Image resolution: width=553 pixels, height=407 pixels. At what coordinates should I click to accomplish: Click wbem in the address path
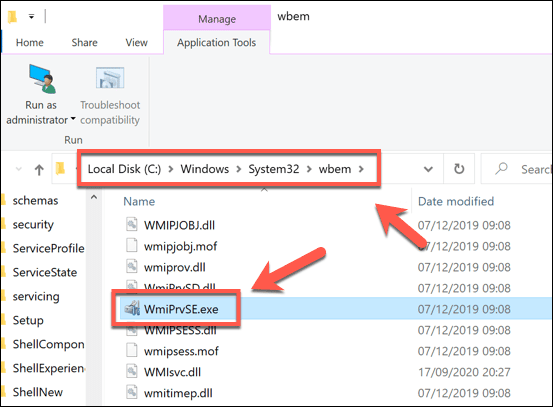[x=335, y=169]
